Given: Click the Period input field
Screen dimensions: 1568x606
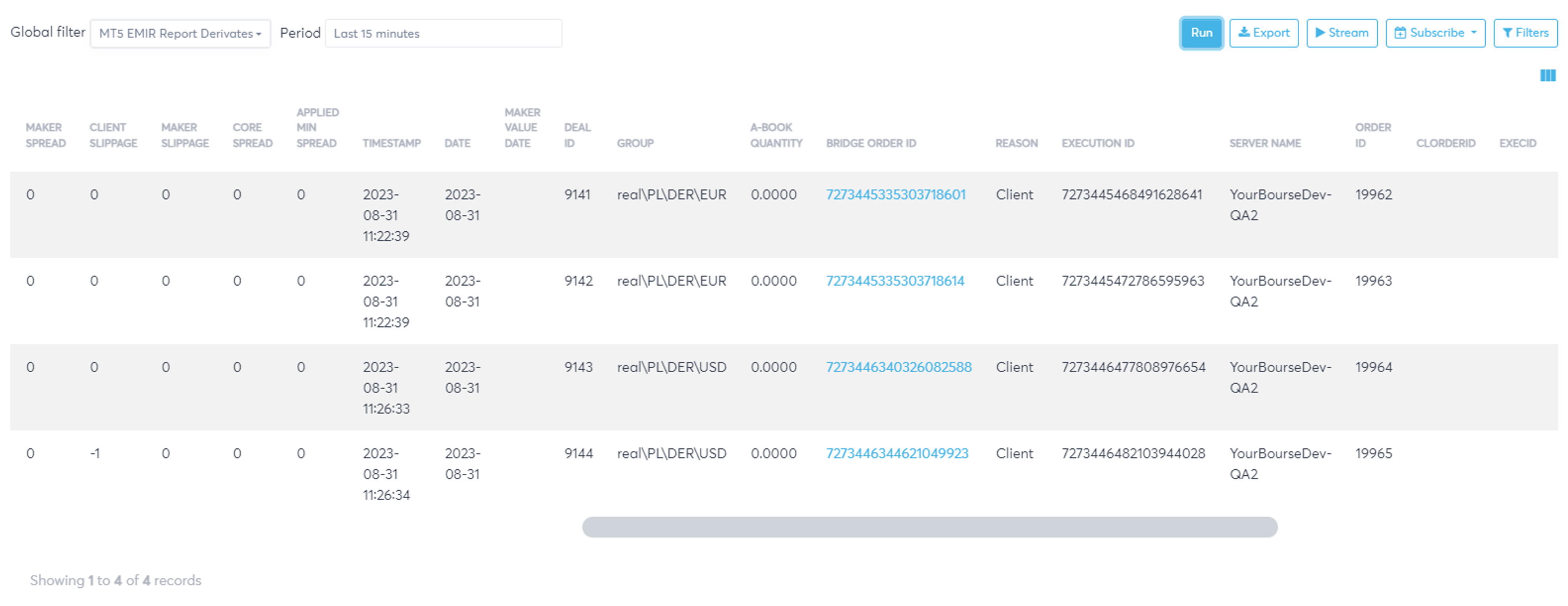Looking at the screenshot, I should pyautogui.click(x=443, y=34).
